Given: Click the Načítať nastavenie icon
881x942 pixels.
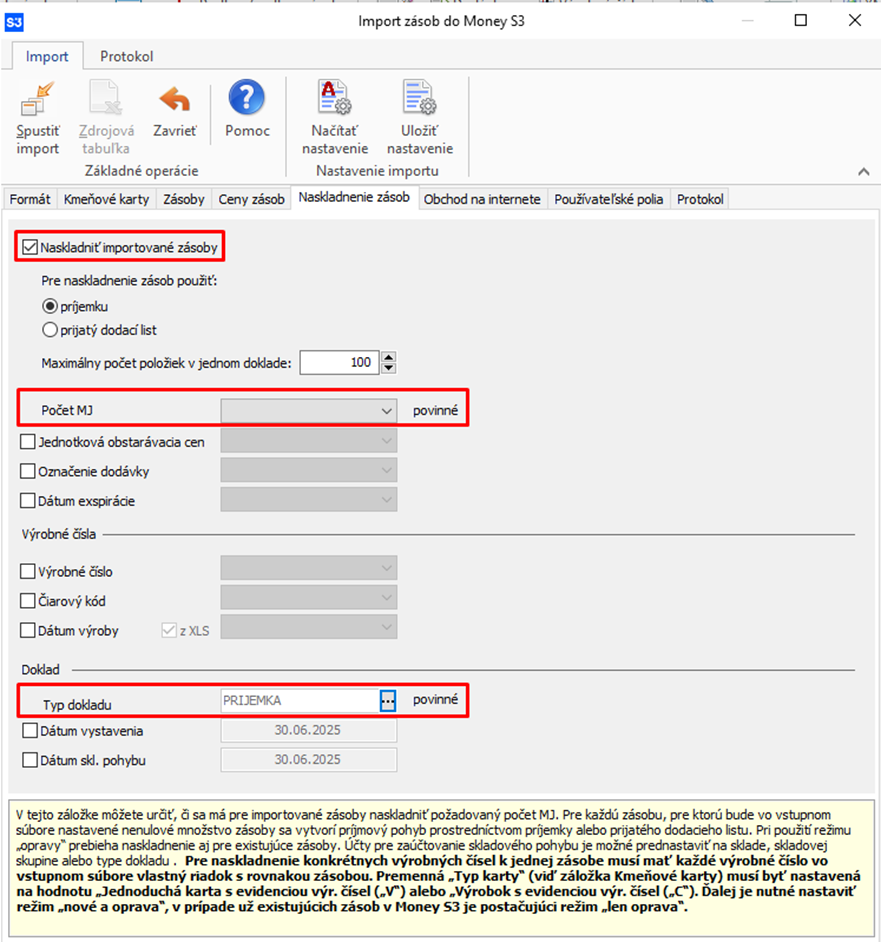Looking at the screenshot, I should (334, 97).
